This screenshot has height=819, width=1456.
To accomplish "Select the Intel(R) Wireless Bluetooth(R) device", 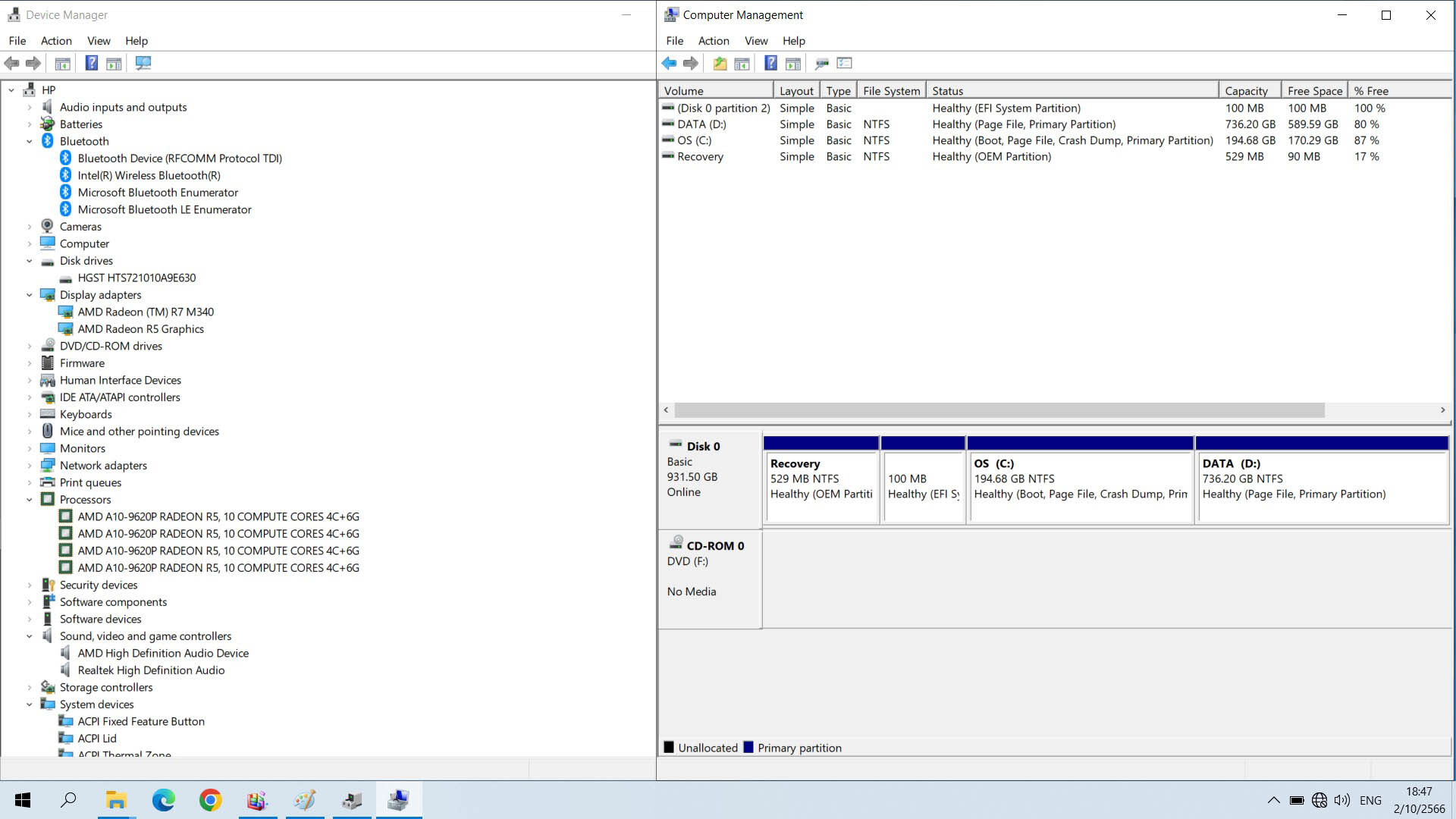I will pyautogui.click(x=149, y=175).
